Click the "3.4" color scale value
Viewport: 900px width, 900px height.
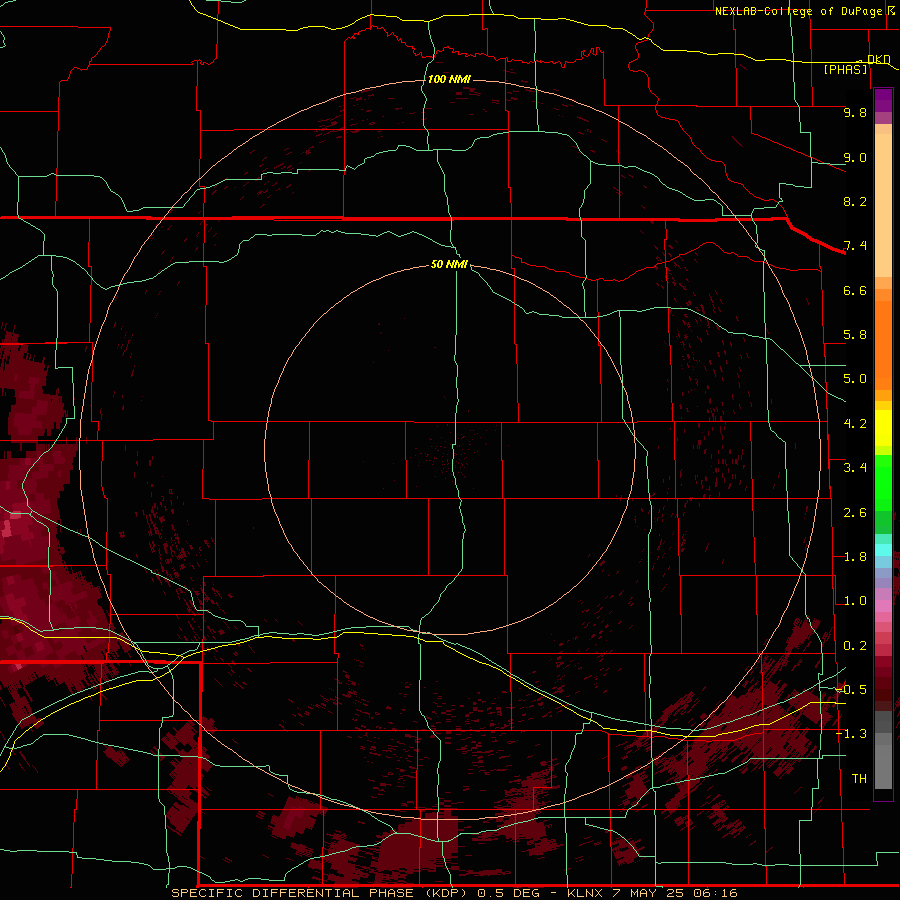pos(855,468)
